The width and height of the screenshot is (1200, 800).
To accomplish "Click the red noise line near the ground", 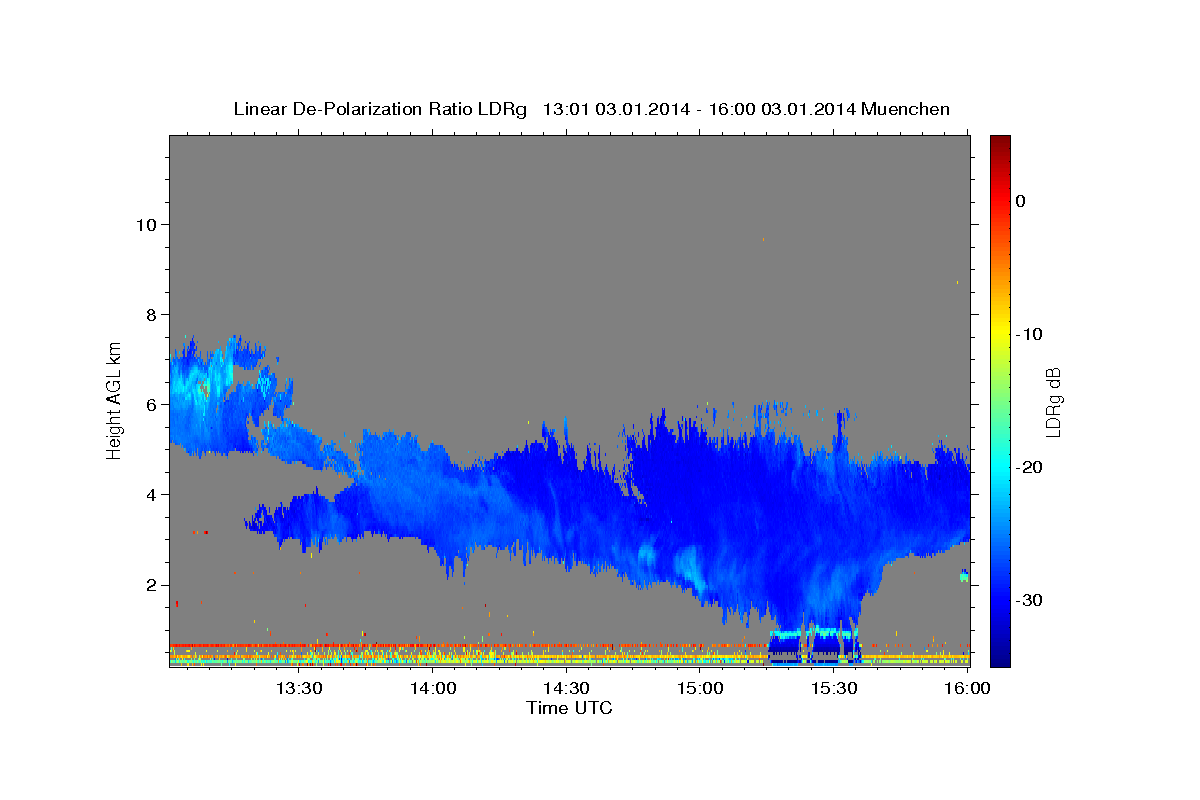I will click(x=468, y=645).
